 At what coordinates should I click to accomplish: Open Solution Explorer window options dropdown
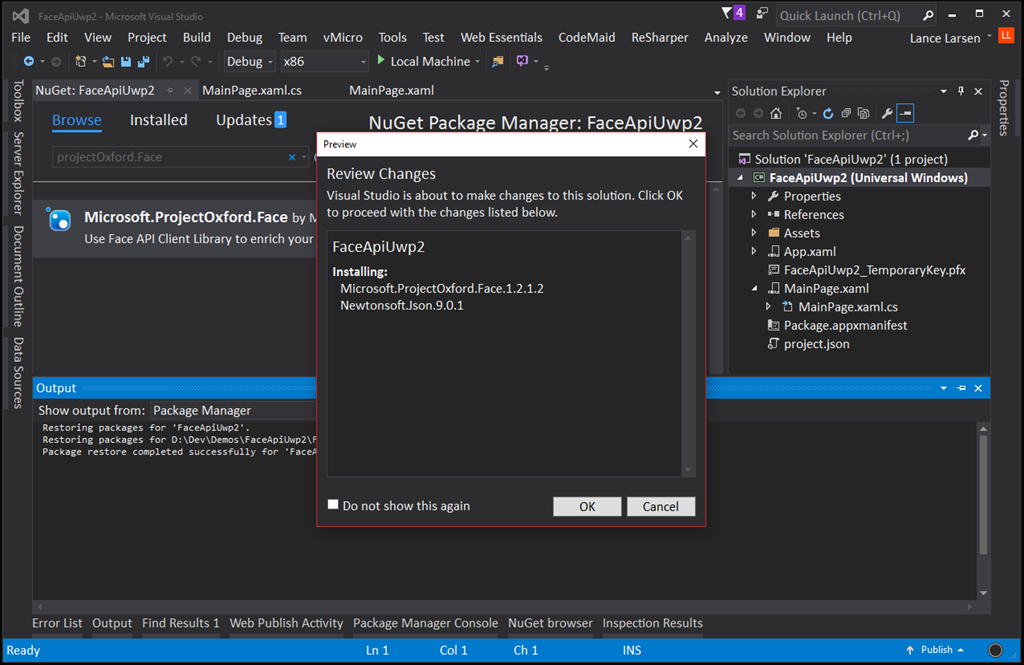click(x=944, y=91)
